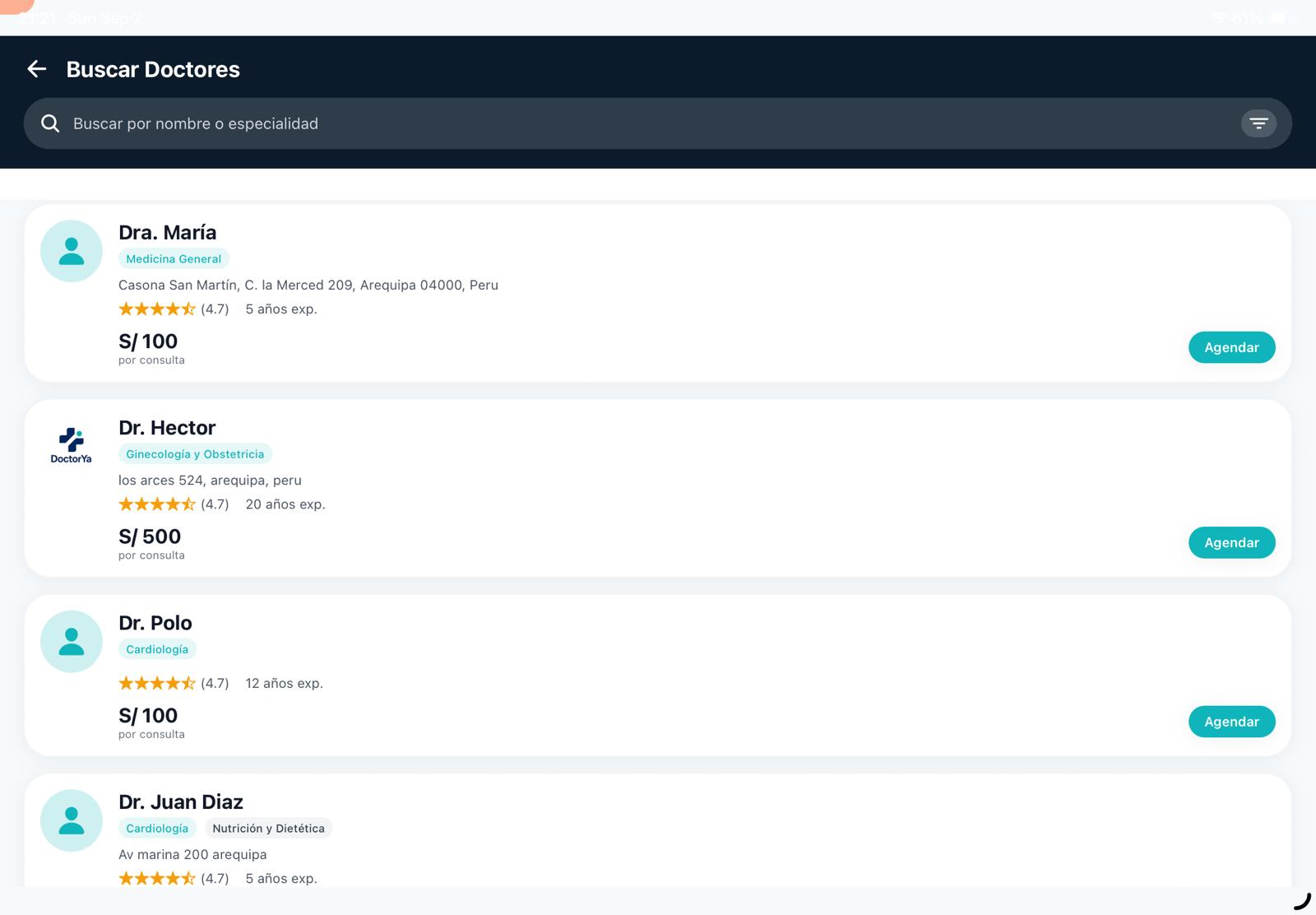
Task: Tap Dra. María's profile avatar
Action: click(72, 251)
